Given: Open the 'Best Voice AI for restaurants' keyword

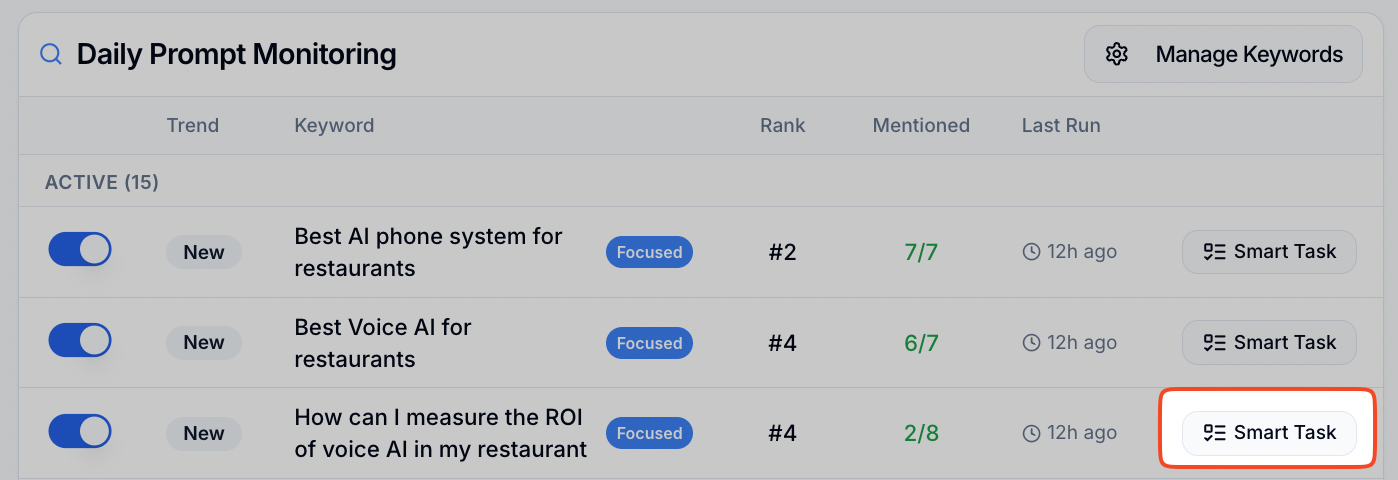Looking at the screenshot, I should (382, 343).
